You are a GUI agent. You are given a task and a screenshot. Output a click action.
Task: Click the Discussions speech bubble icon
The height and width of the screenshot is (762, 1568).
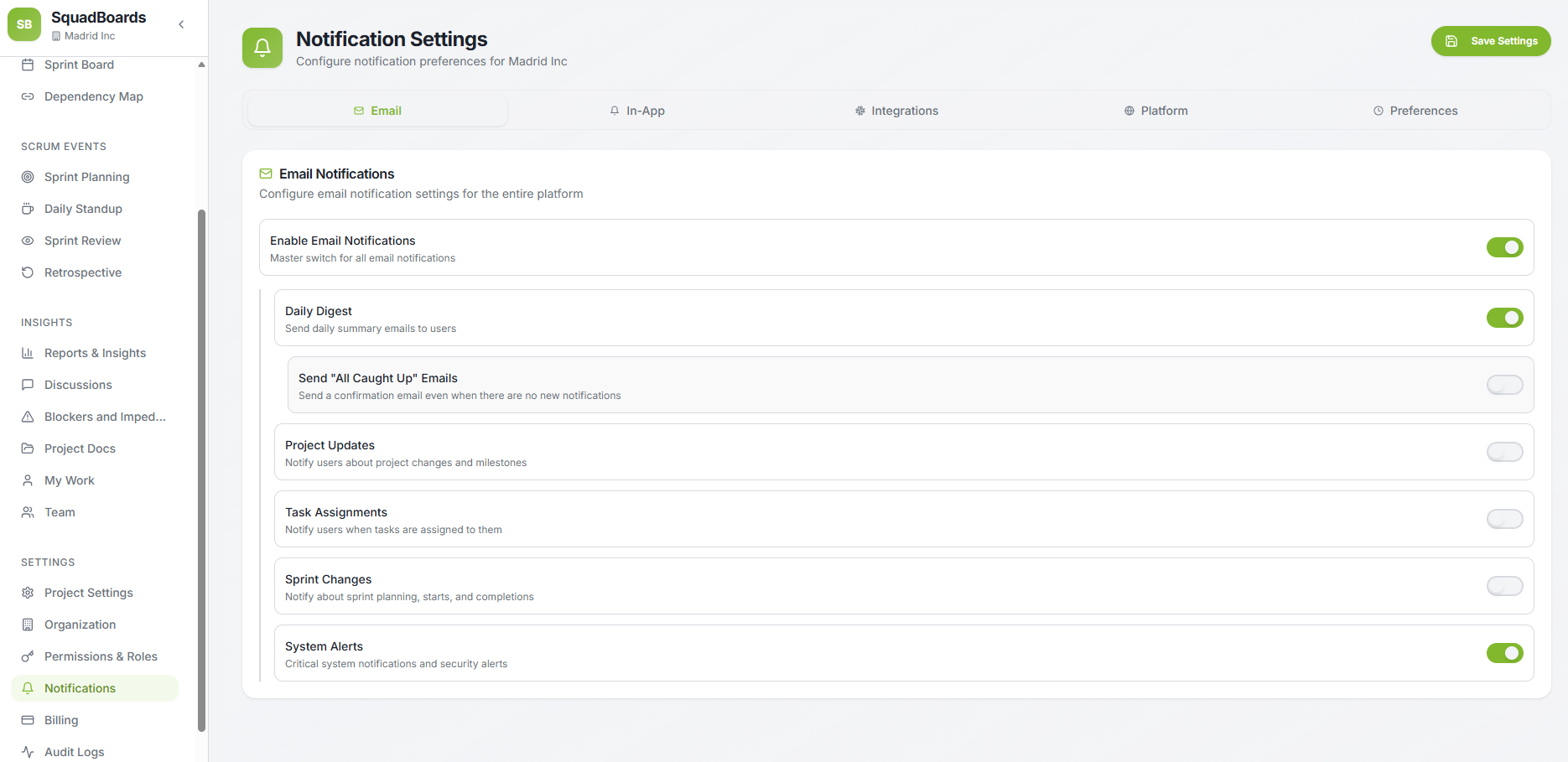[x=28, y=385]
